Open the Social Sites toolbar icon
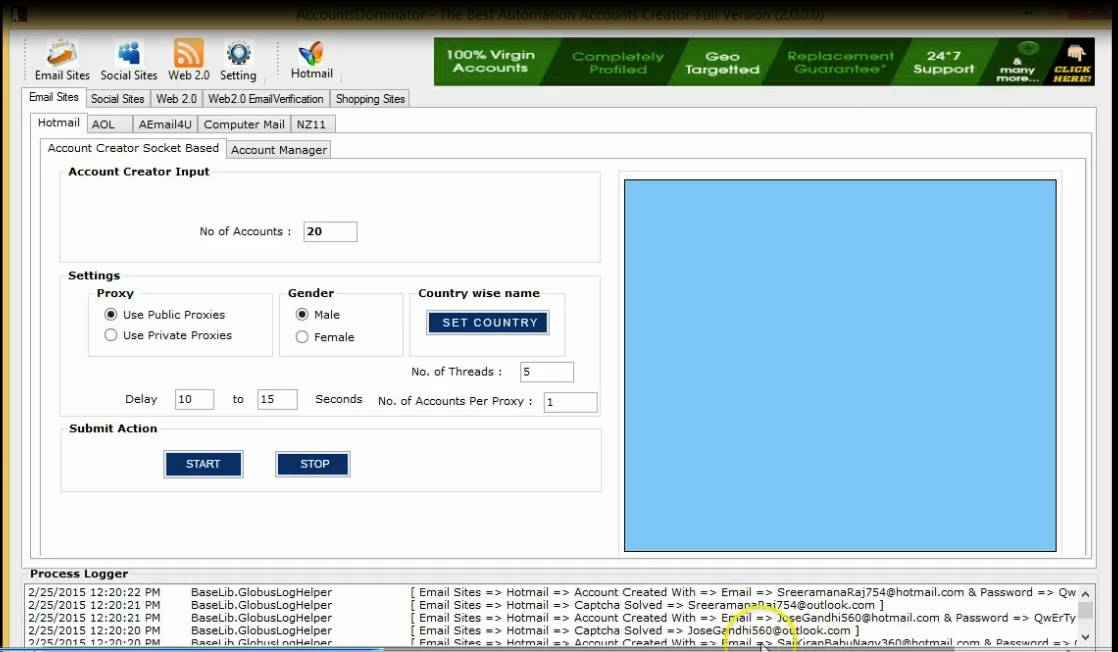 (128, 60)
